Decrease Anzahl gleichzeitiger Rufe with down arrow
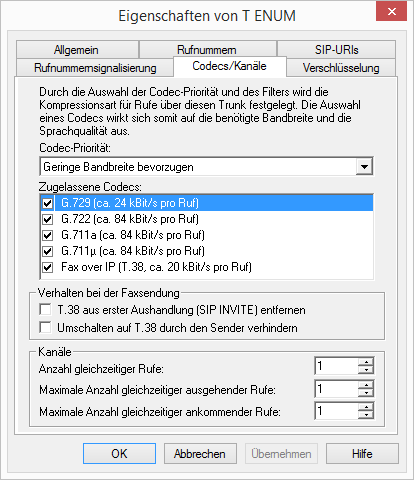 (366, 370)
